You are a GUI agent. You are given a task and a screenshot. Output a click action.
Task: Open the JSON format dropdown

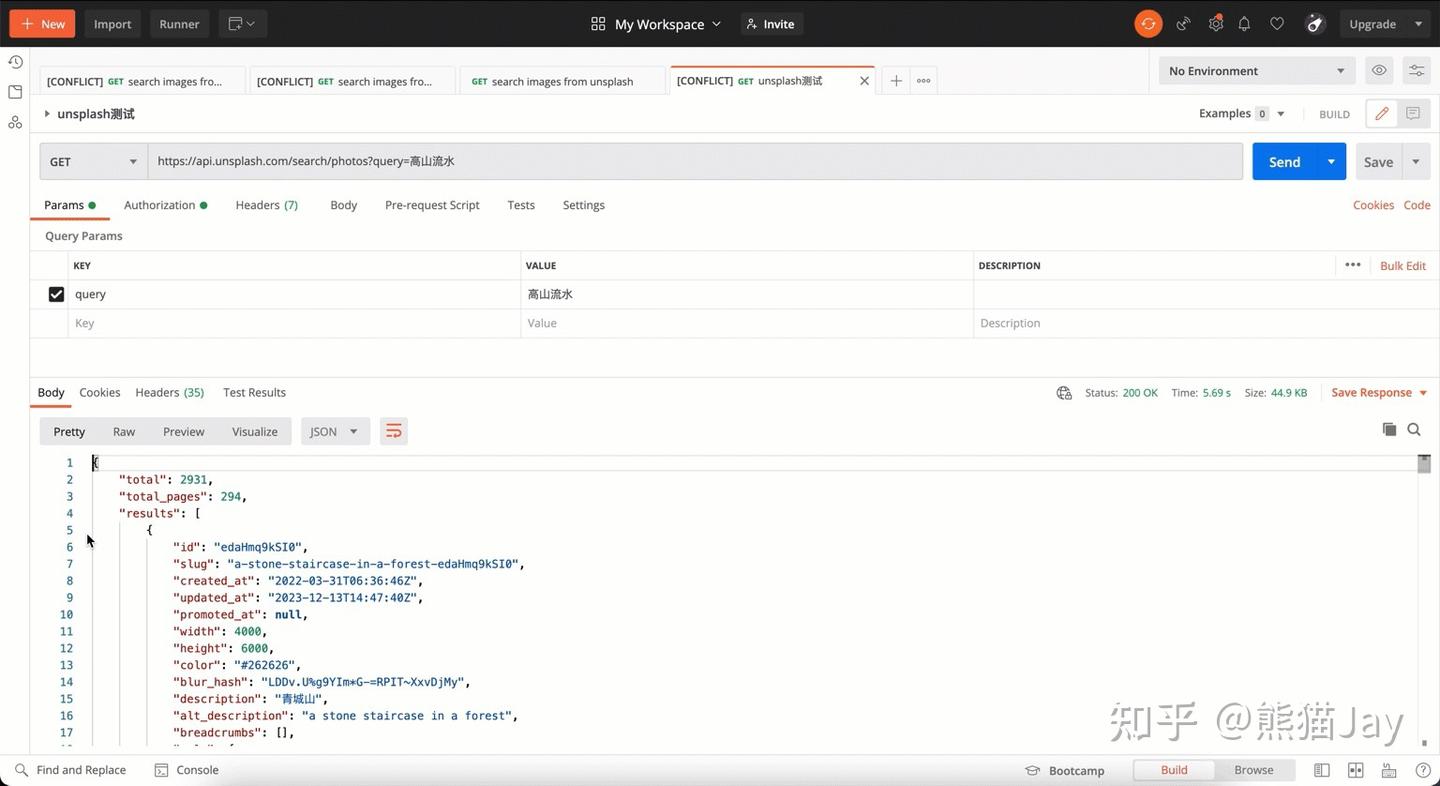334,431
